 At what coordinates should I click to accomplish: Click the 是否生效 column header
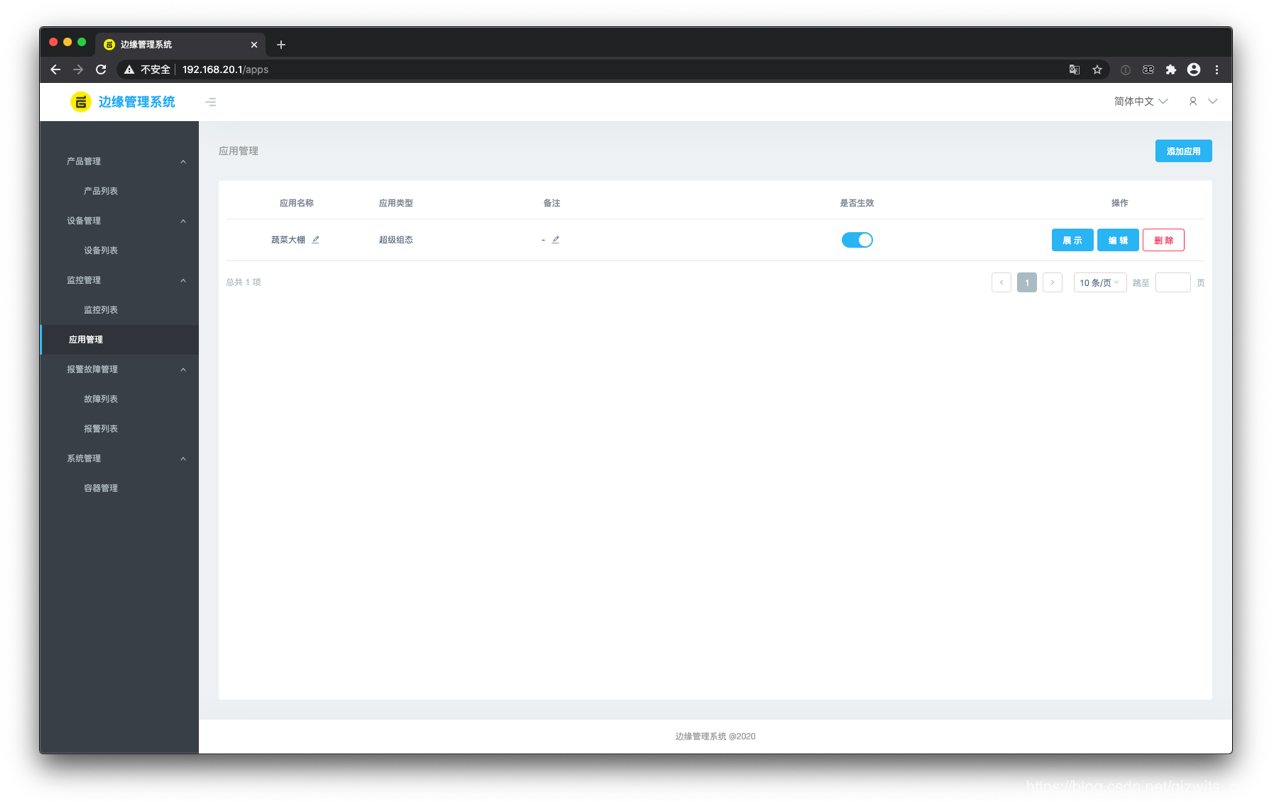tap(857, 203)
